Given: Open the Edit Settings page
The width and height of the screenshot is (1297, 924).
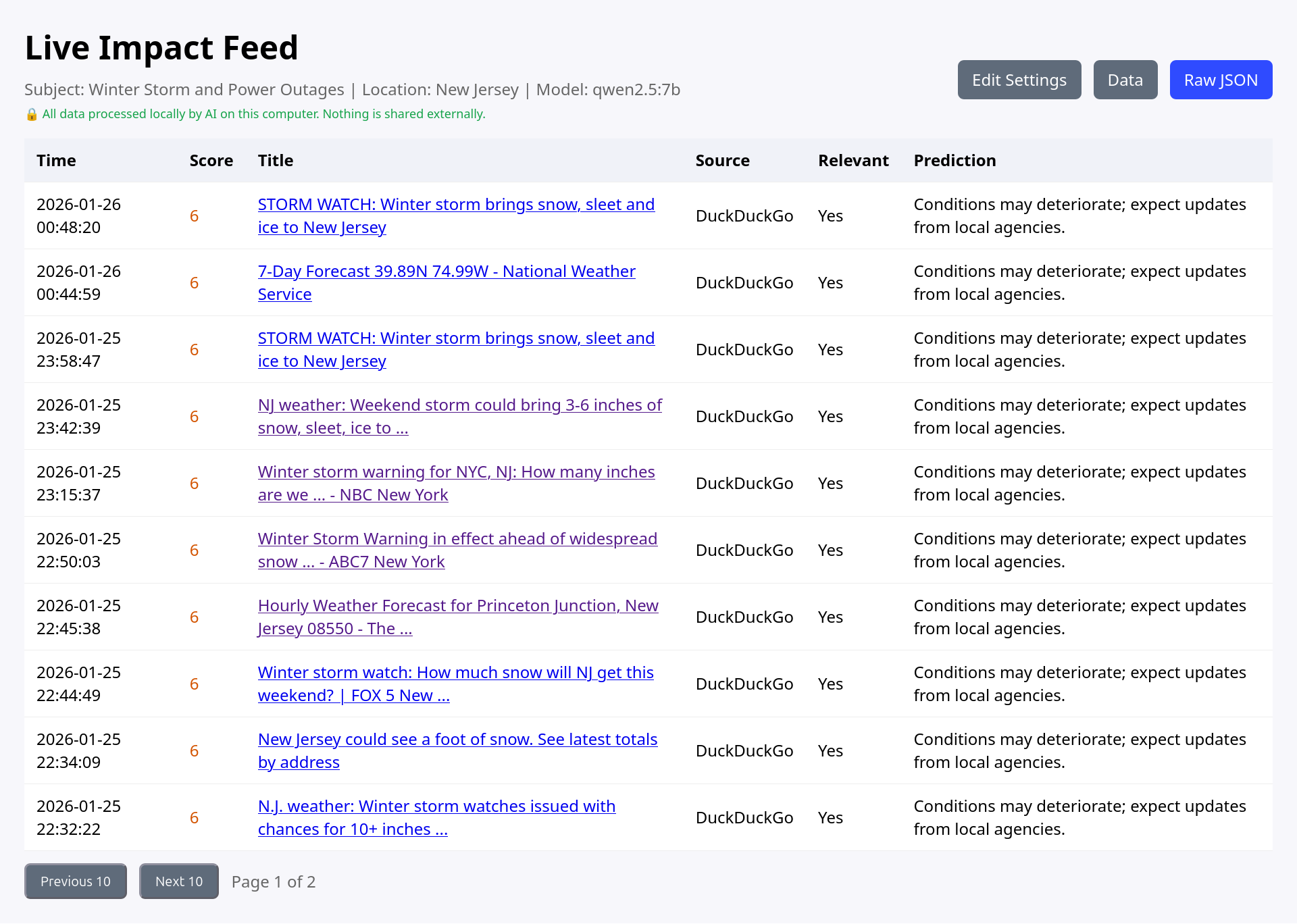Looking at the screenshot, I should pos(1019,80).
